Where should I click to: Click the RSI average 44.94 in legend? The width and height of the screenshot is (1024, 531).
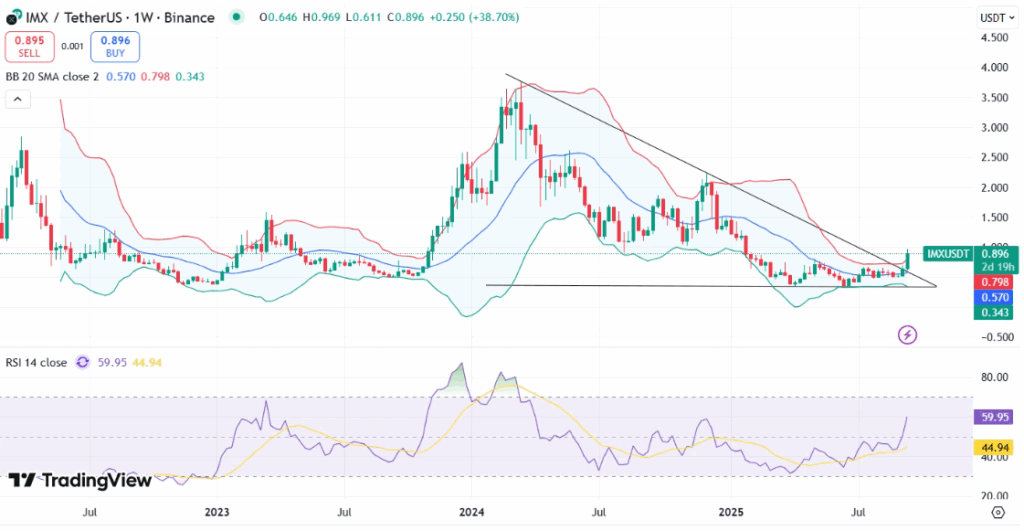(147, 362)
